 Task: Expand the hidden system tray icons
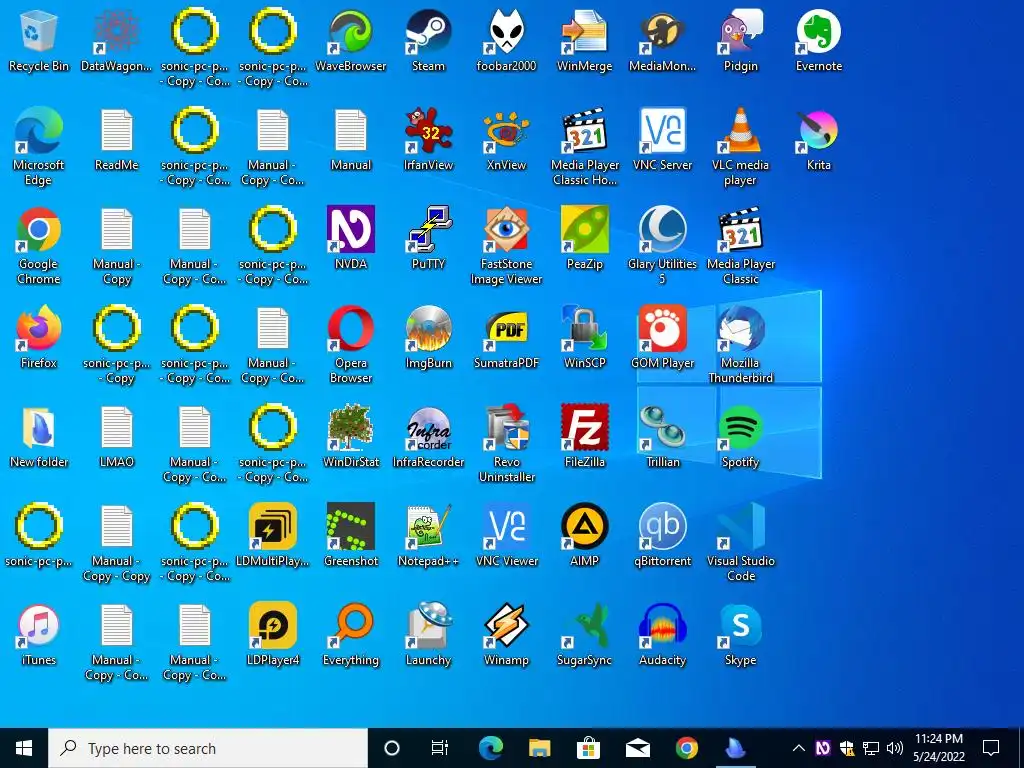tap(798, 748)
